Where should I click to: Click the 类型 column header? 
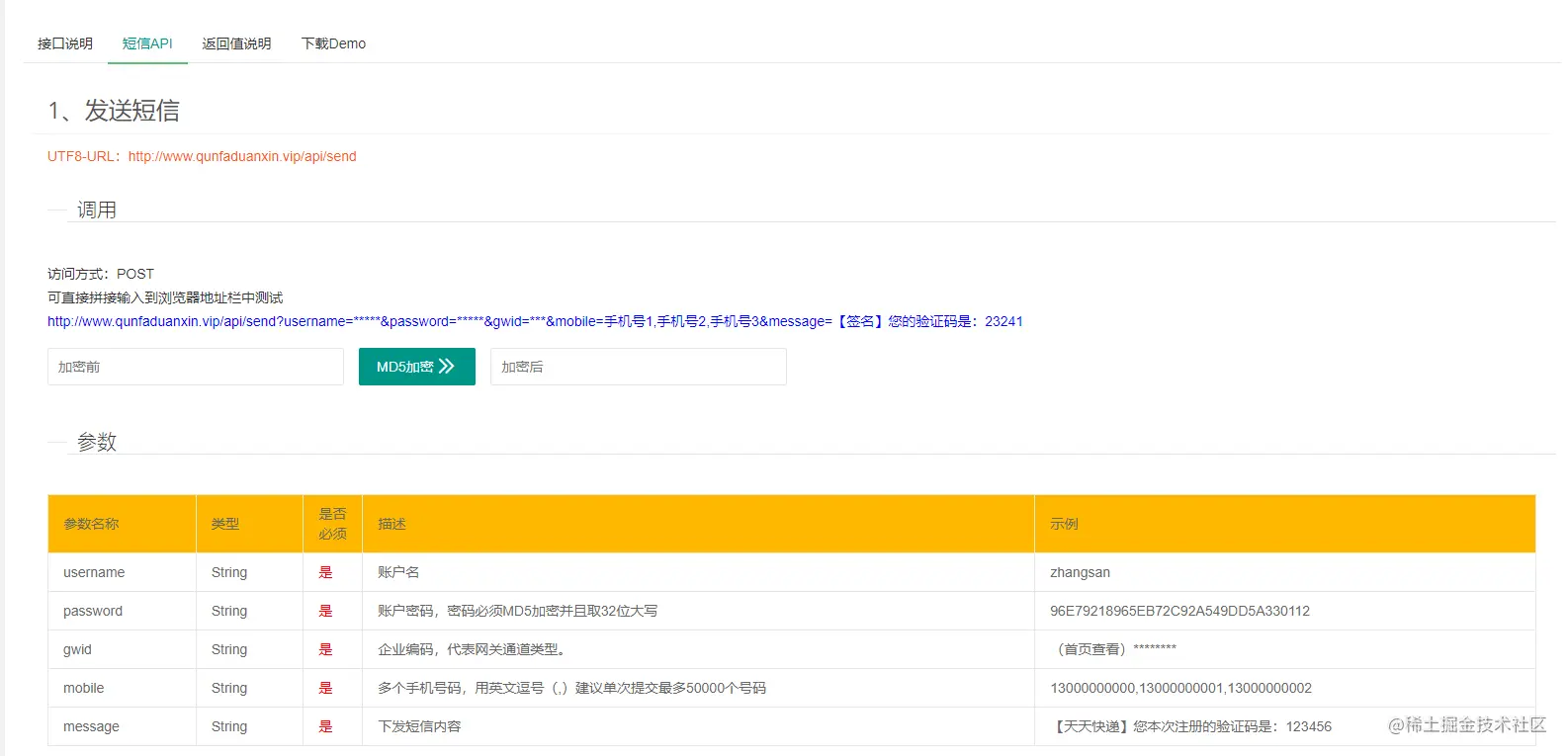(225, 524)
